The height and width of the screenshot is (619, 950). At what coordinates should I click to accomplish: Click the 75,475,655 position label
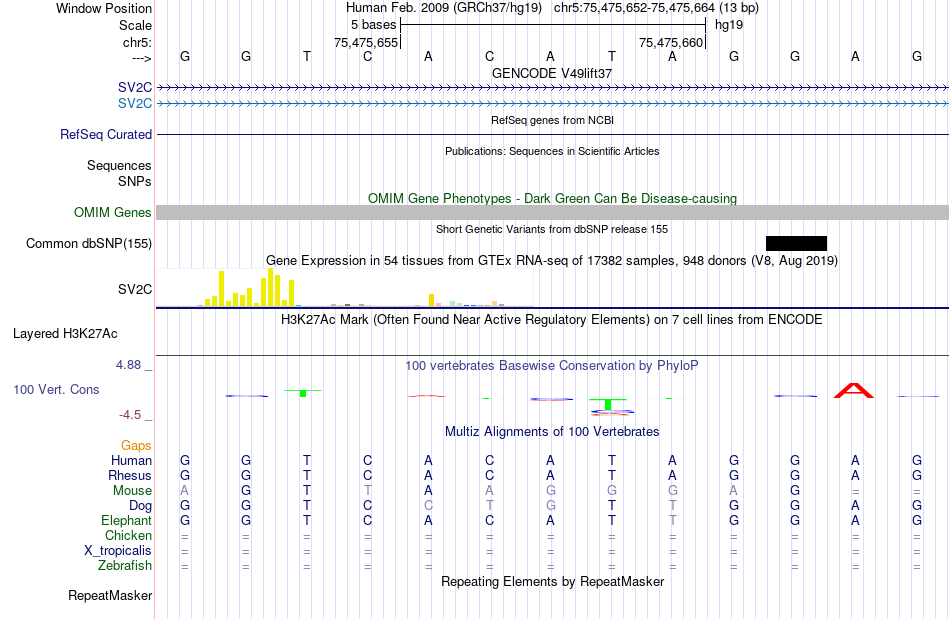366,42
